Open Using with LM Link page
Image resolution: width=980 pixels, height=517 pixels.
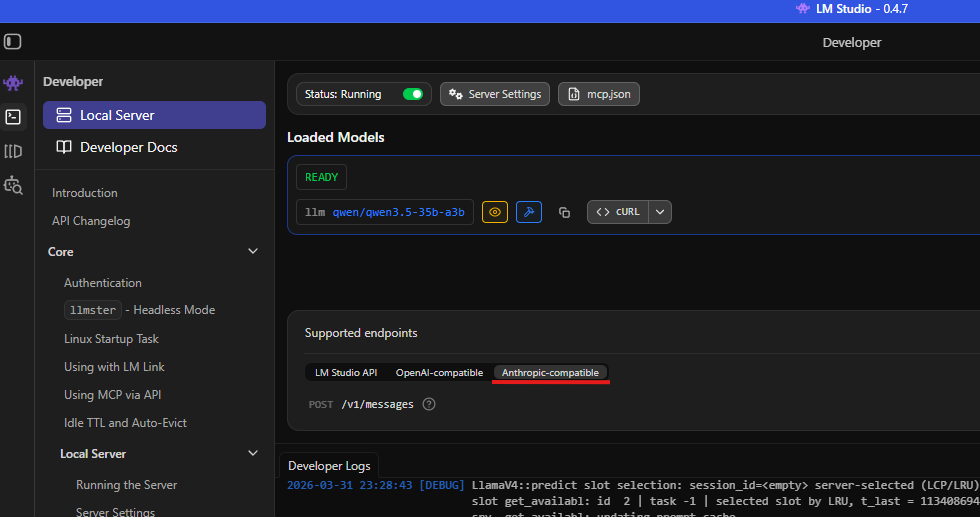(114, 367)
